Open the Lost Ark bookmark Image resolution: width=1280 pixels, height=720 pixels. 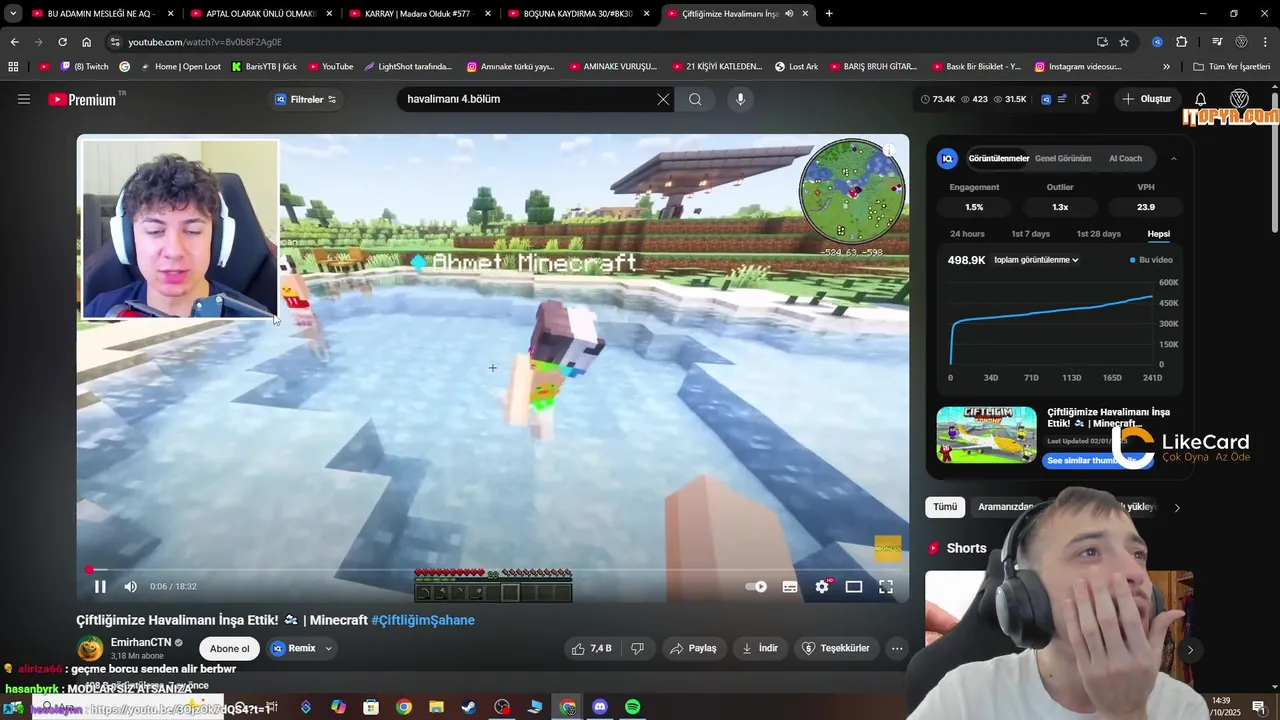pyautogui.click(x=796, y=67)
